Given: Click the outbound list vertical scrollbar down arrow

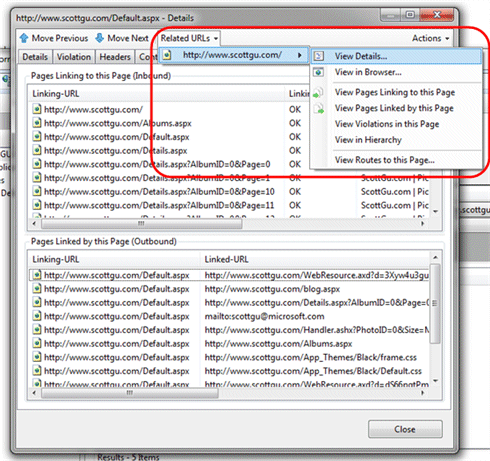Looking at the screenshot, I should click(x=435, y=381).
